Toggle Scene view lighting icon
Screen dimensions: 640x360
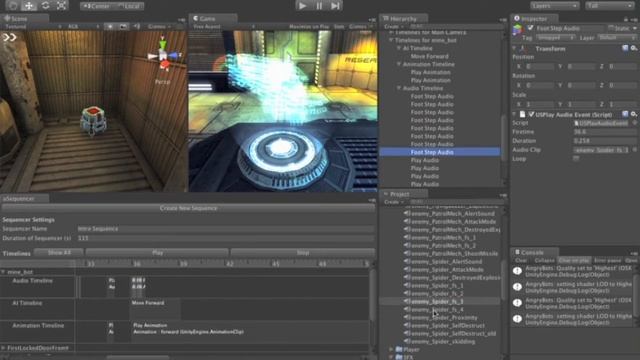110,27
